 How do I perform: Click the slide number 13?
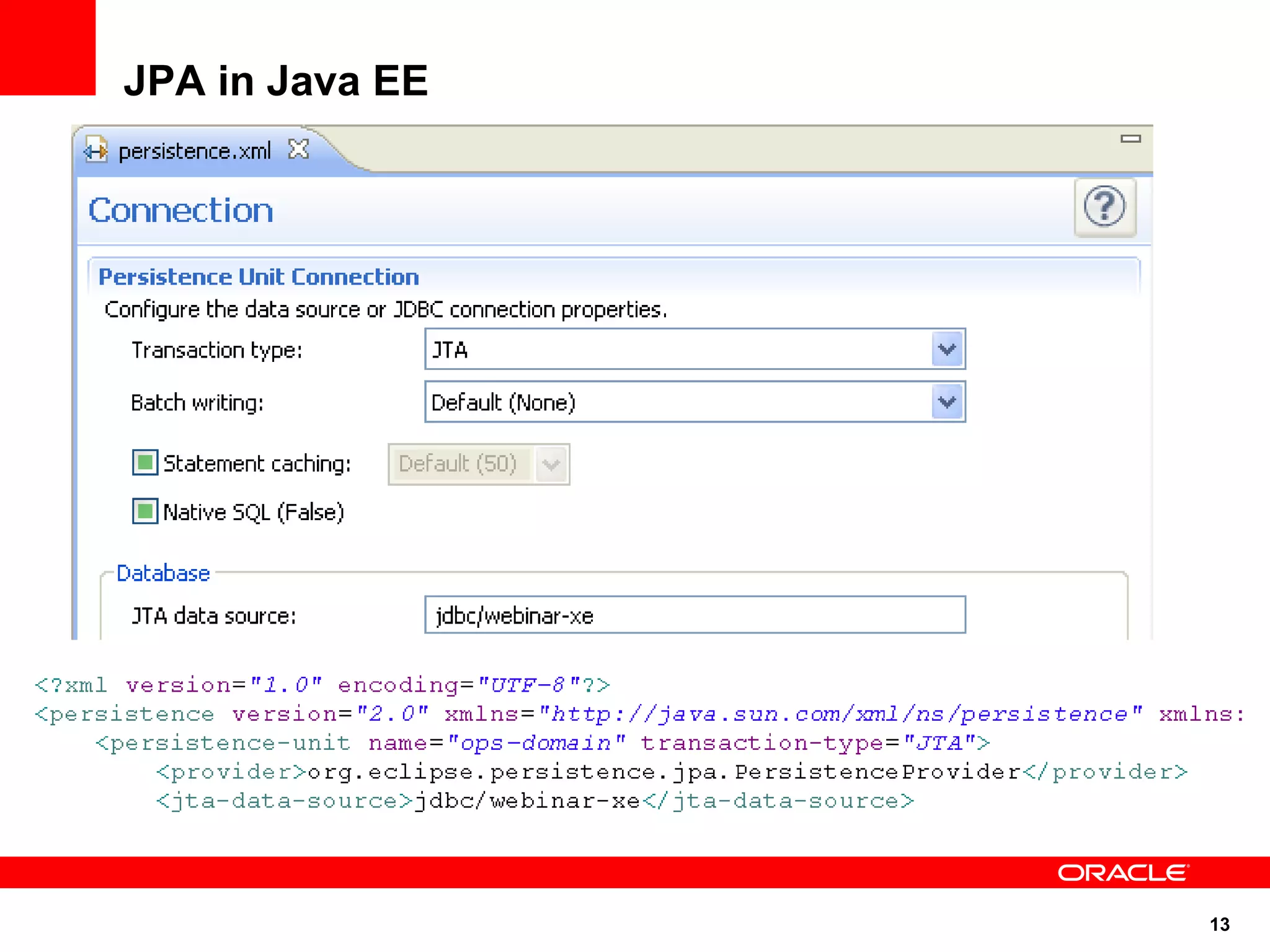coord(1220,925)
